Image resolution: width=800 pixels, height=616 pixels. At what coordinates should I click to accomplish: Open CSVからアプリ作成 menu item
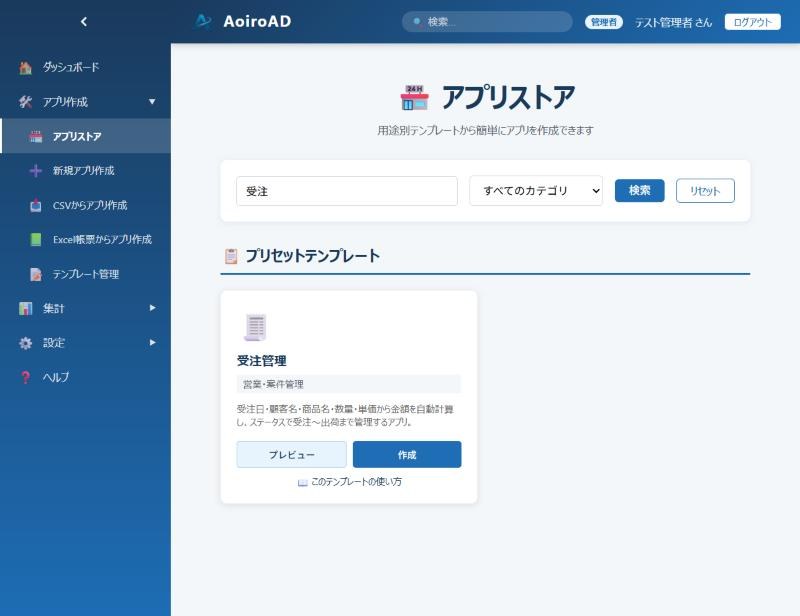85,205
